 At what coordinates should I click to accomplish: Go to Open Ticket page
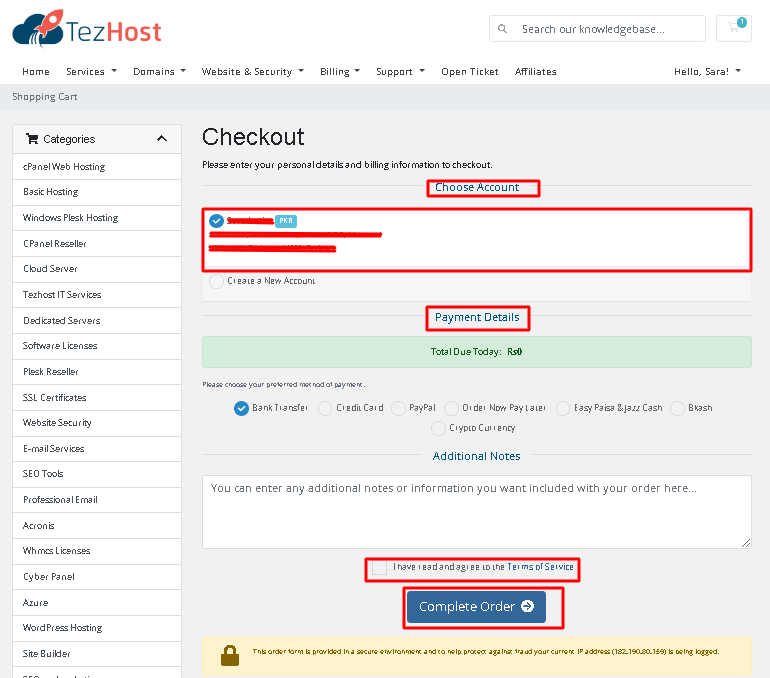[469, 72]
